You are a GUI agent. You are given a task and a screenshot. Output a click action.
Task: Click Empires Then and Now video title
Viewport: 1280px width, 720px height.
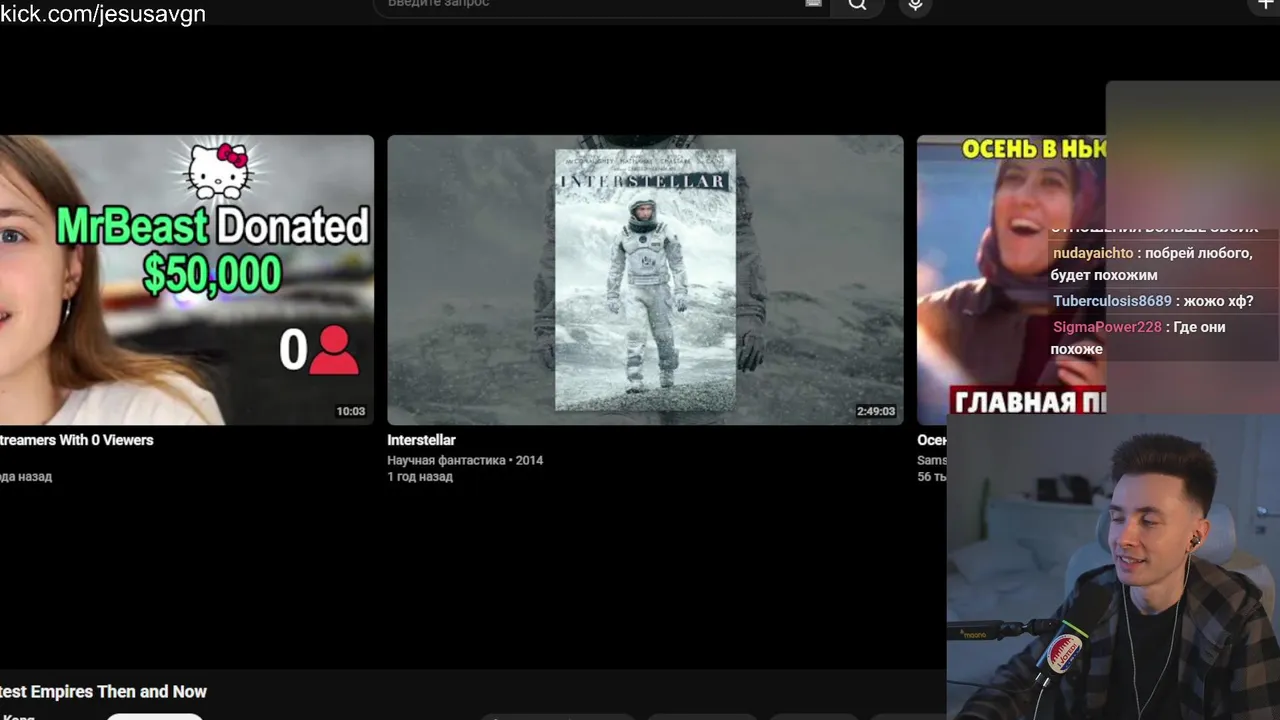pyautogui.click(x=104, y=692)
